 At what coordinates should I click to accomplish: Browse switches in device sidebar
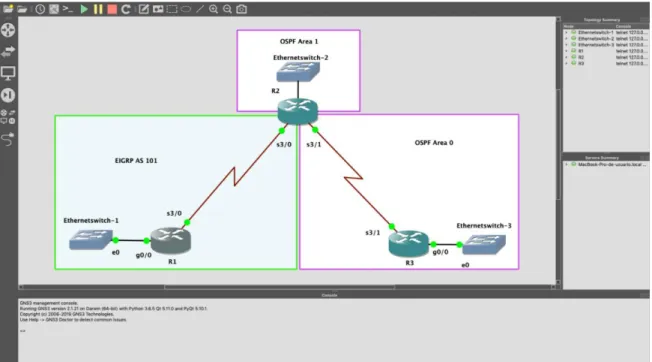point(8,52)
